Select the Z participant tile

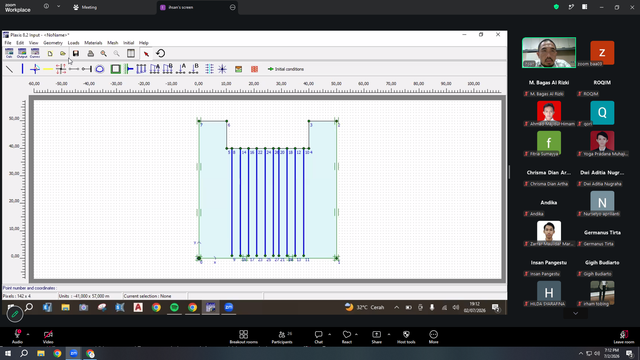602,53
